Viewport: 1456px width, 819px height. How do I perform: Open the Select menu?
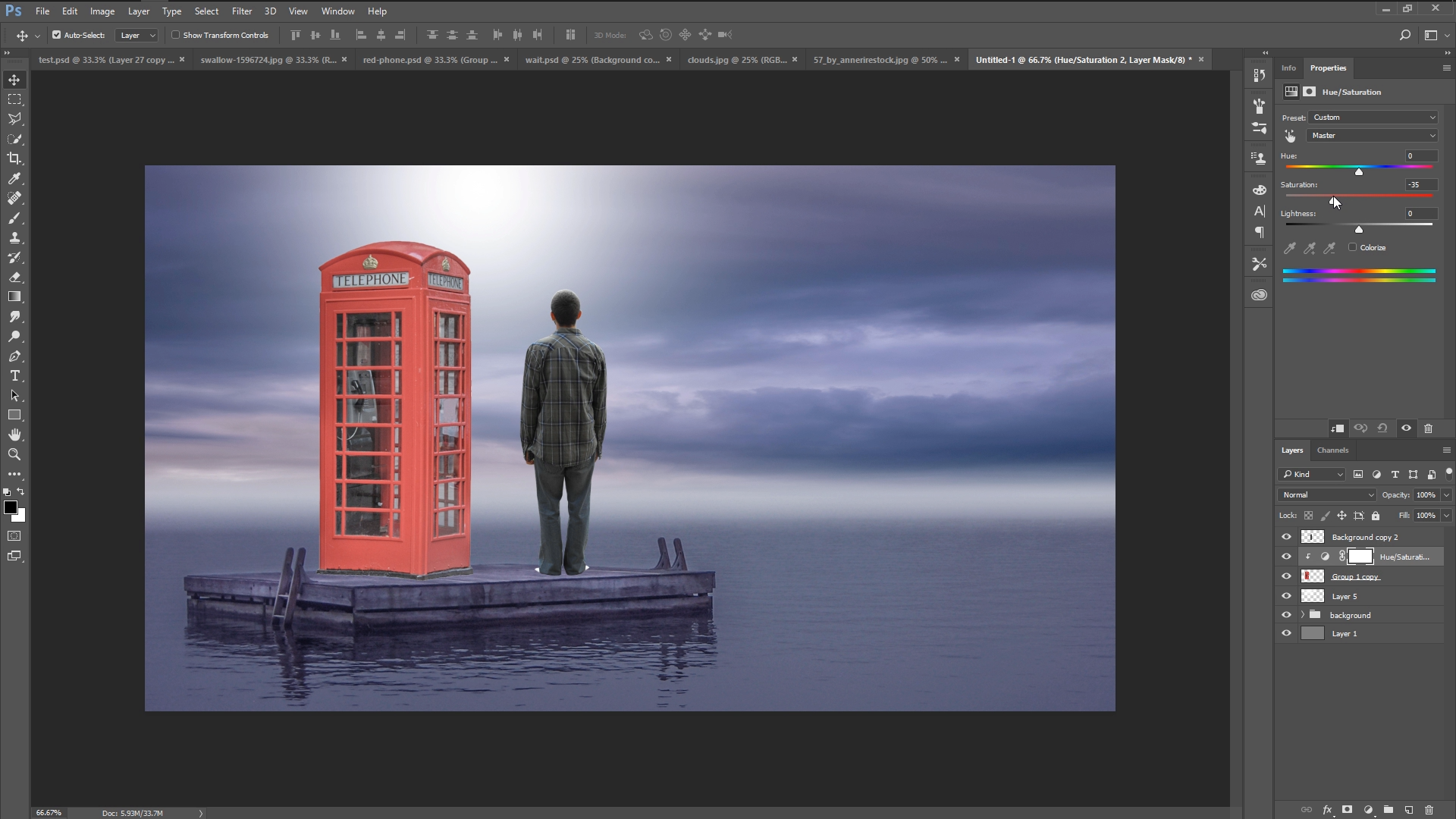[206, 11]
